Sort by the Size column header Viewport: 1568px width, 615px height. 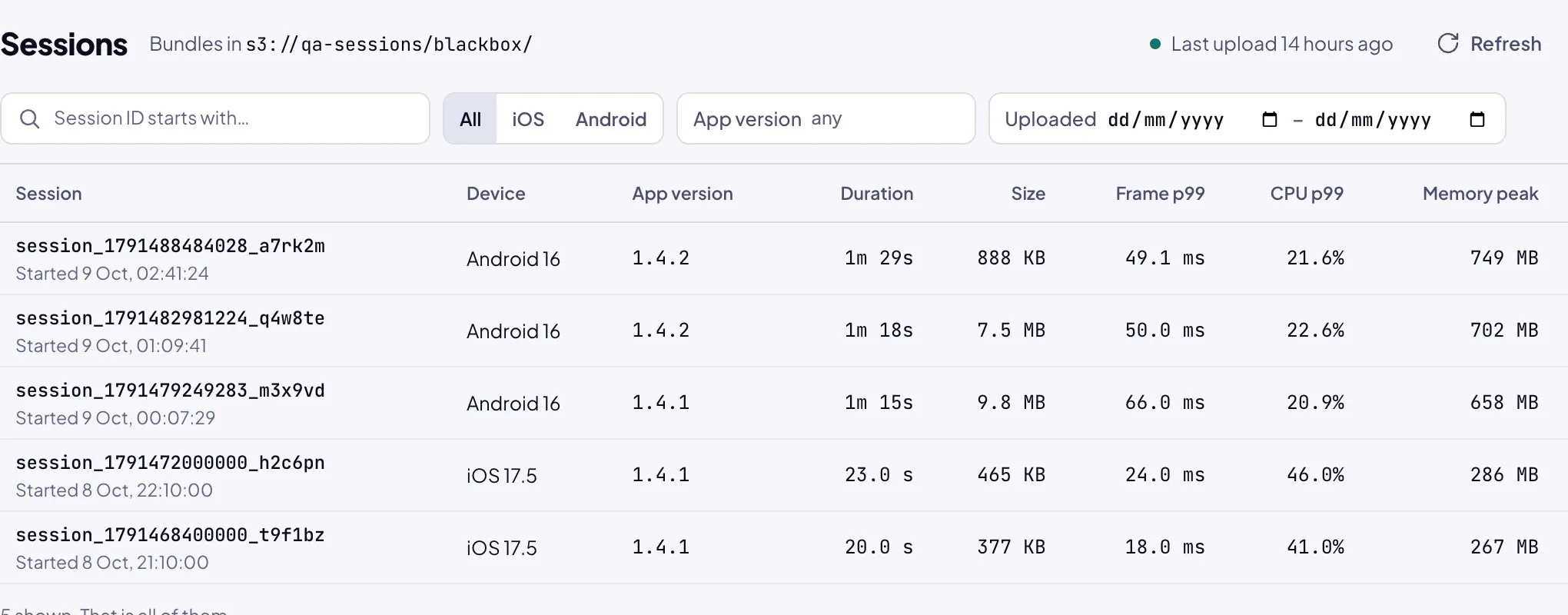pos(1028,194)
